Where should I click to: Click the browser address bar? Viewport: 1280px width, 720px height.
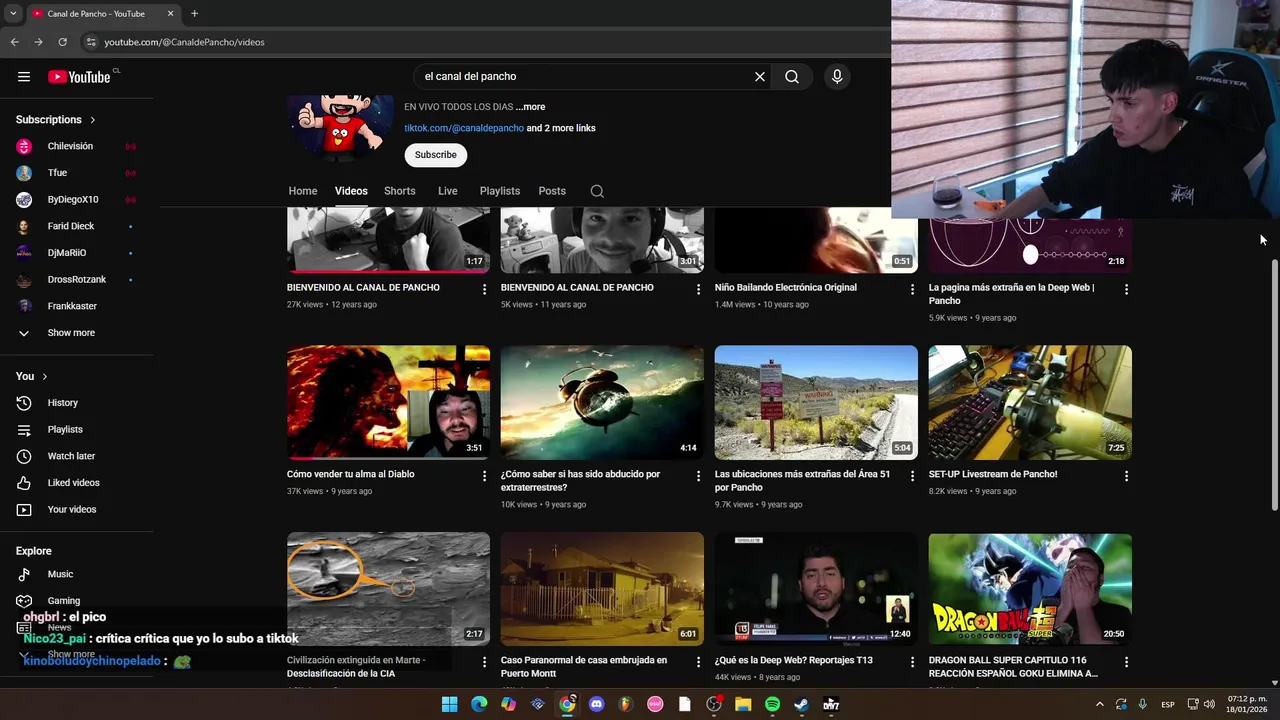point(480,42)
